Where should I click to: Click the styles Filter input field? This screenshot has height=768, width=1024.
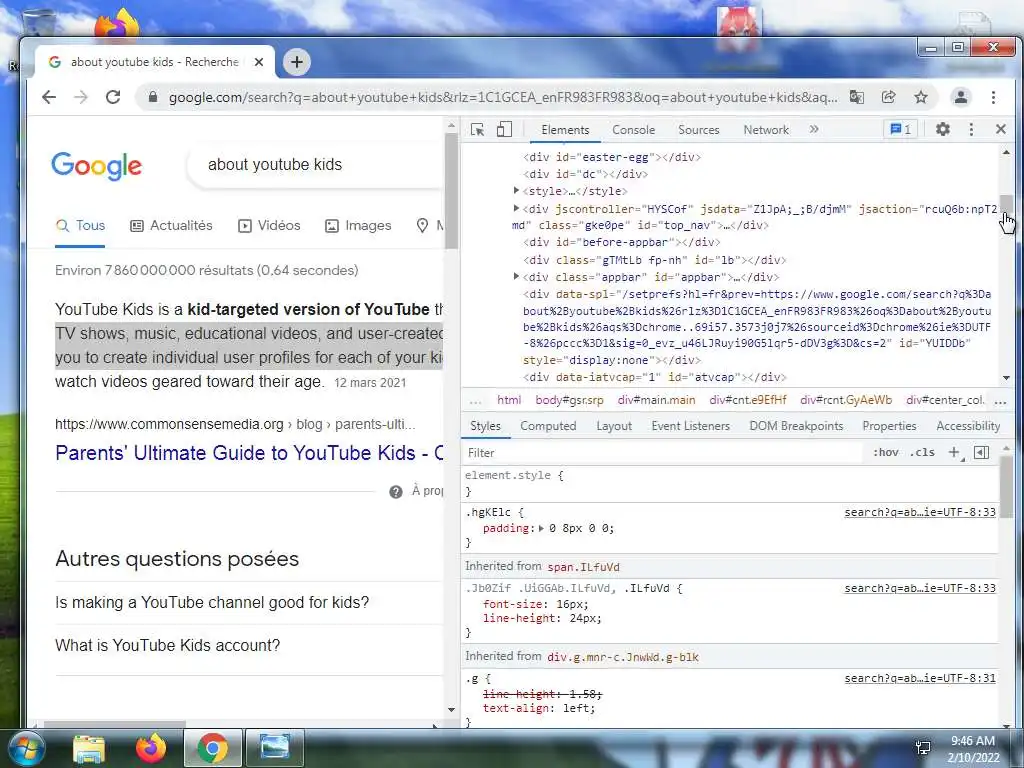[663, 453]
